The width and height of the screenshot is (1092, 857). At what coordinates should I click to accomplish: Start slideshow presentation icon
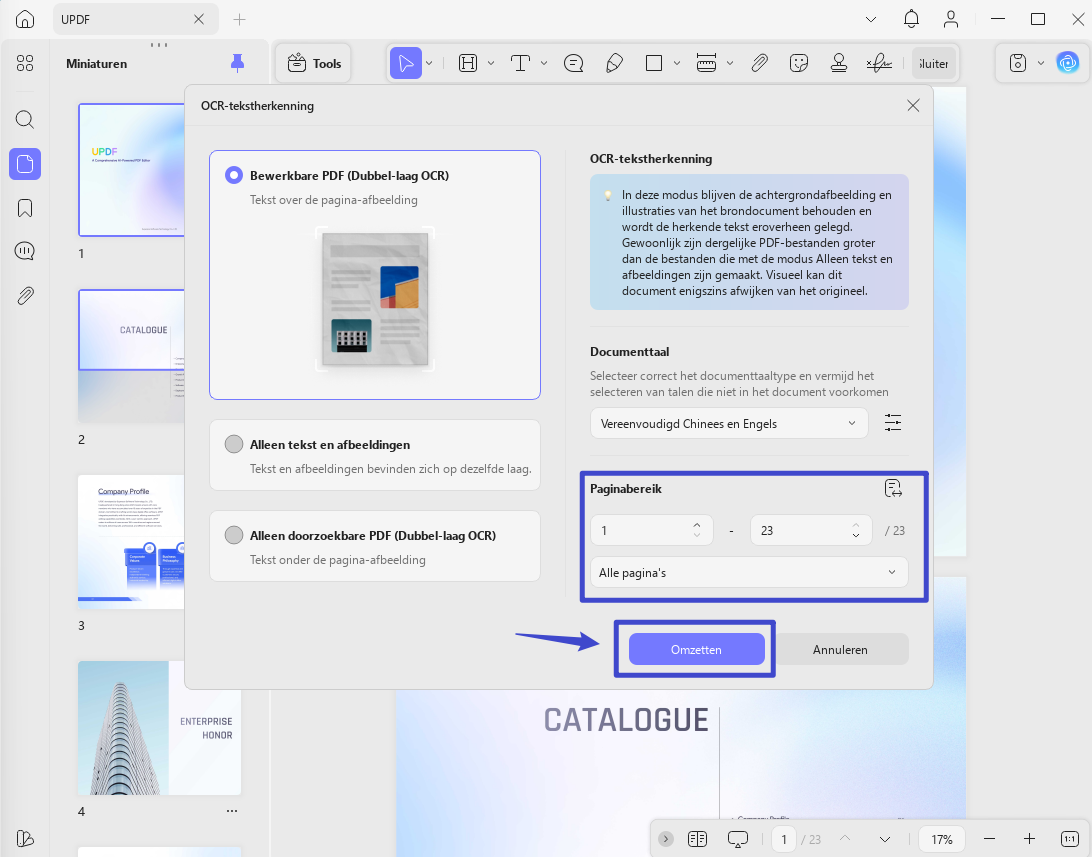click(x=738, y=839)
